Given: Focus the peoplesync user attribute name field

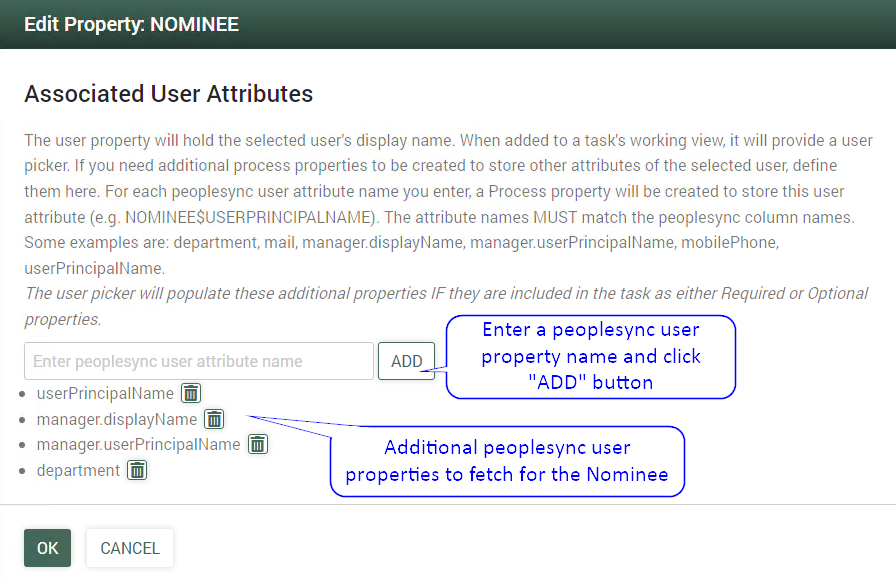Looking at the screenshot, I should (199, 361).
